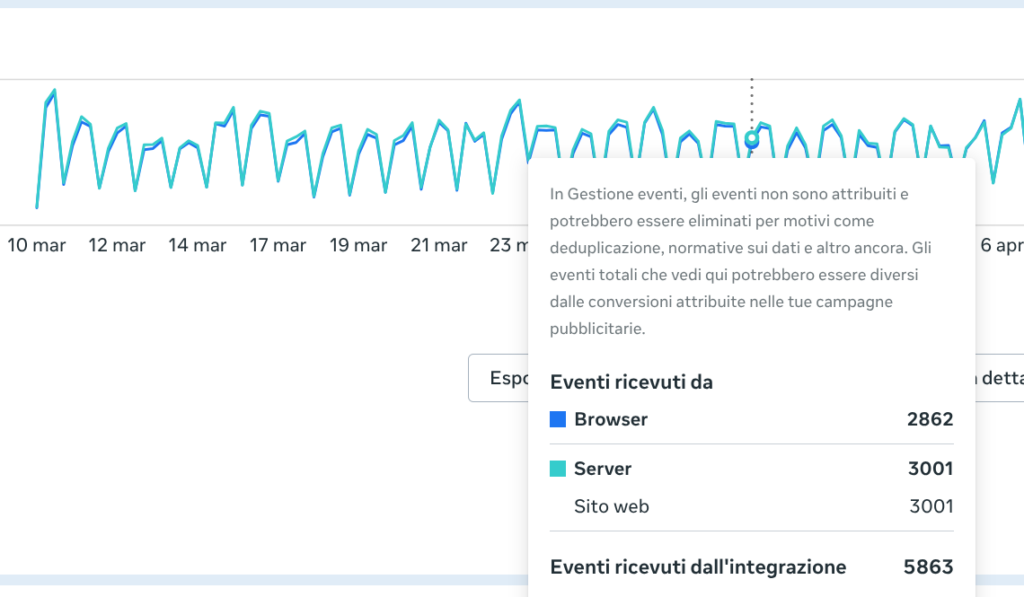Click the total value 5863

928,567
